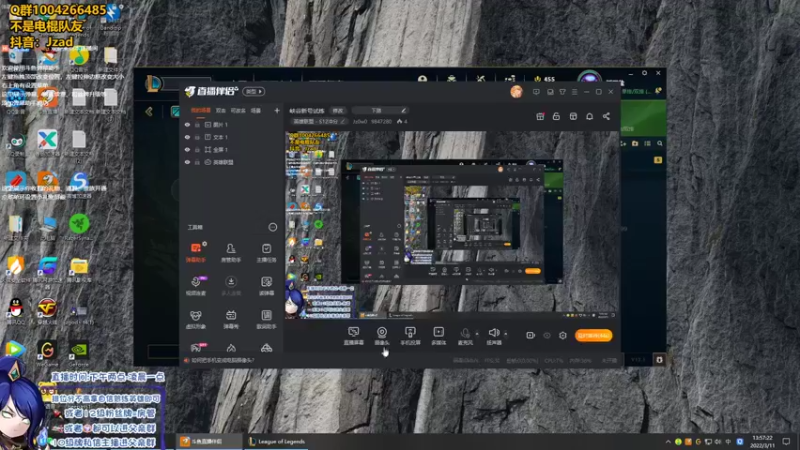Open the gift box icon with red dot

click(540, 116)
